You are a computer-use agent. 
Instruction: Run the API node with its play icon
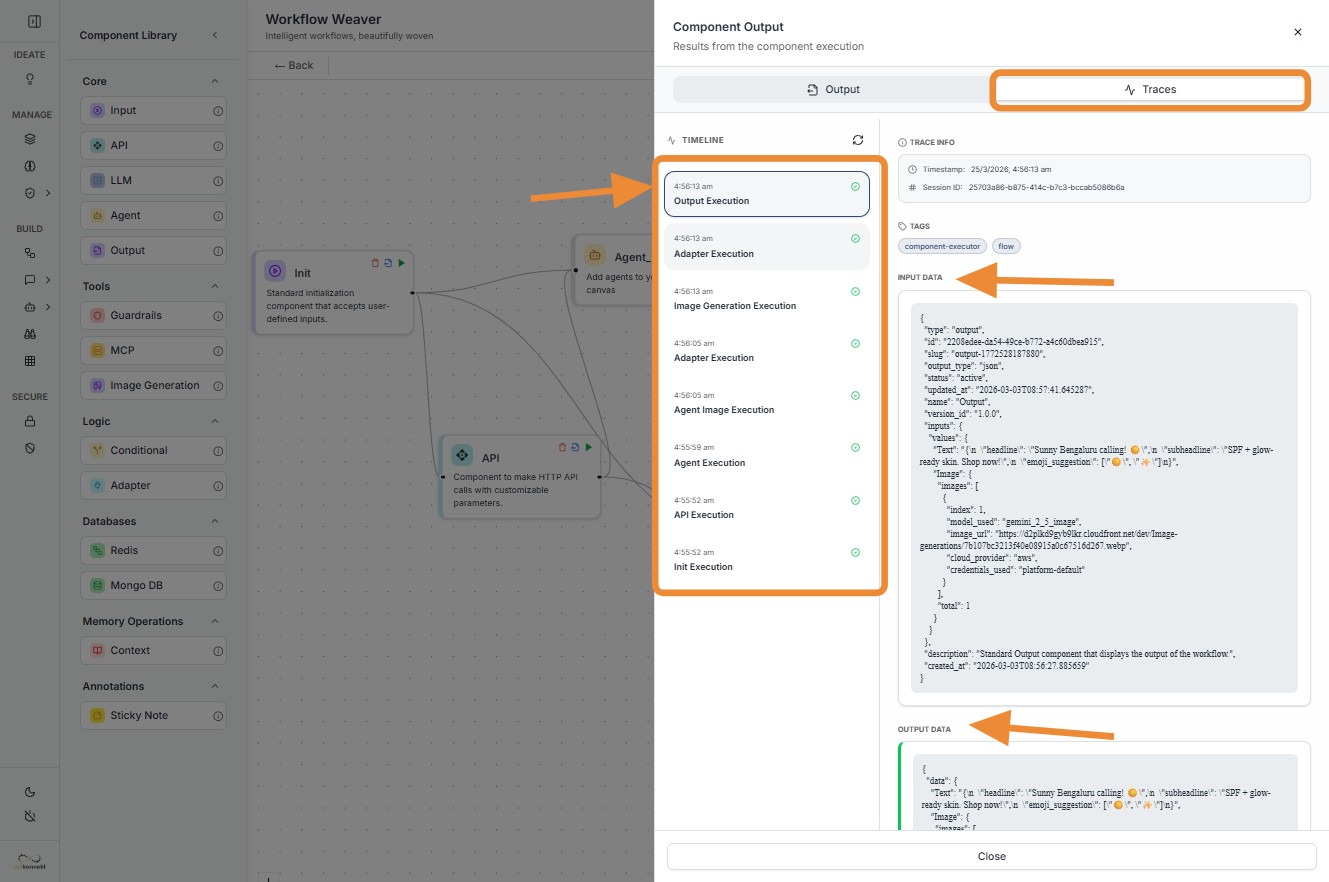click(x=588, y=447)
